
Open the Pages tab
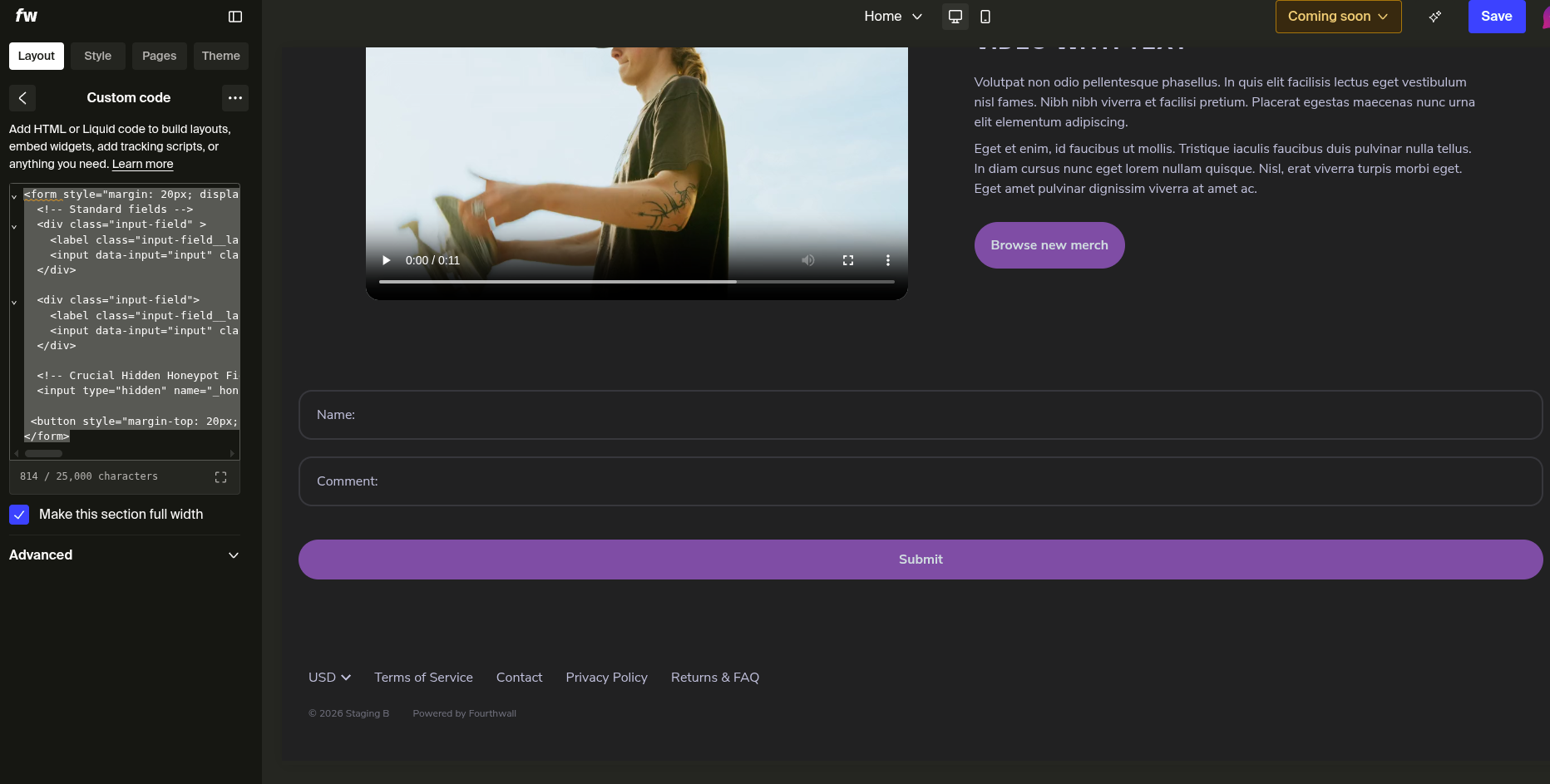159,56
